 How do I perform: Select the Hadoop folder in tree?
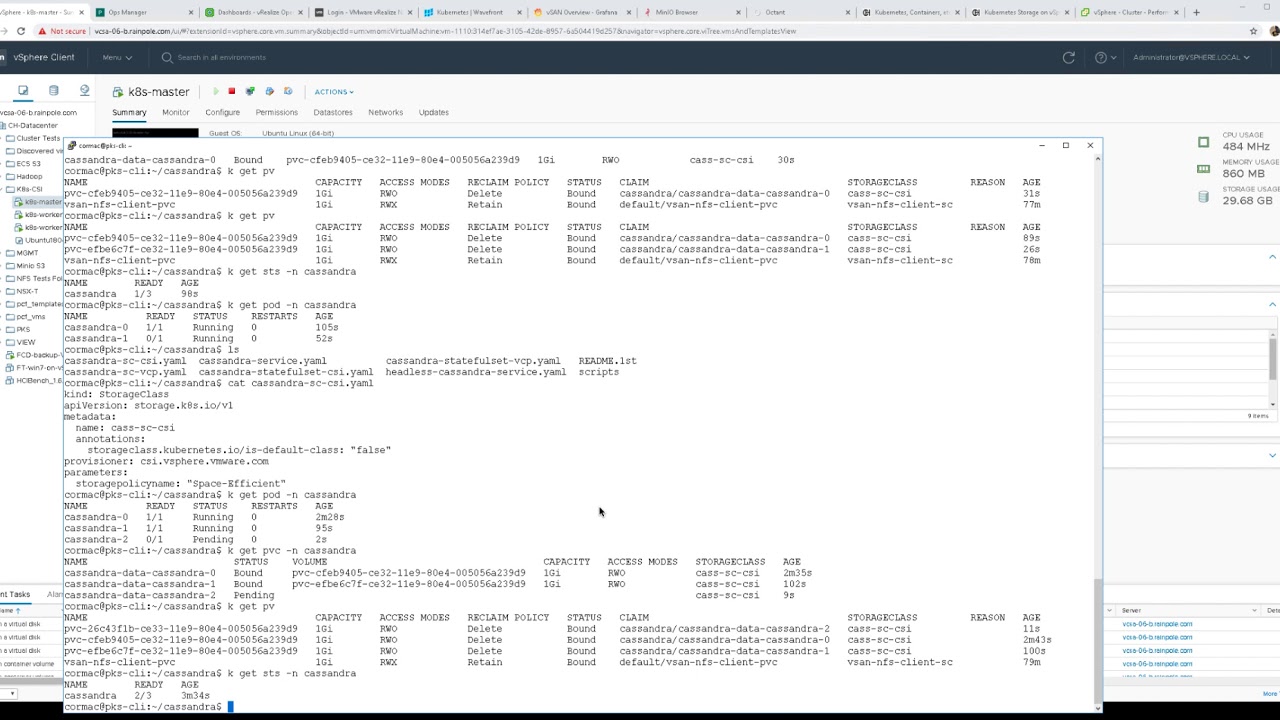pos(29,177)
